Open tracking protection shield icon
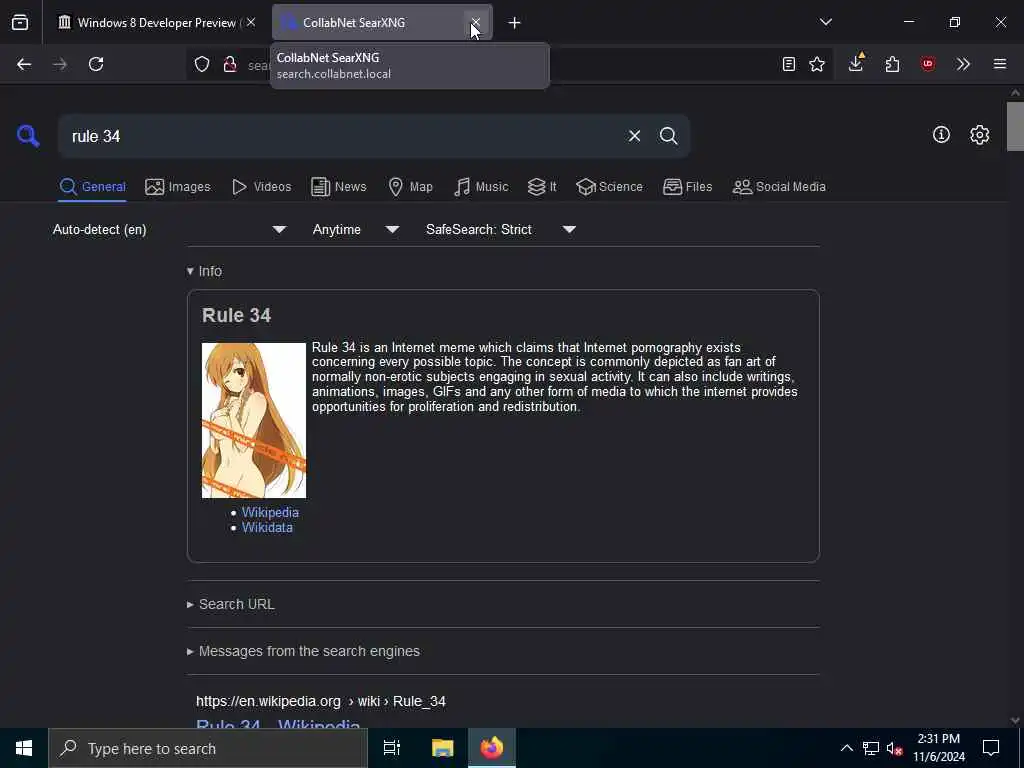Screen dimensions: 1024x768 click(x=202, y=64)
